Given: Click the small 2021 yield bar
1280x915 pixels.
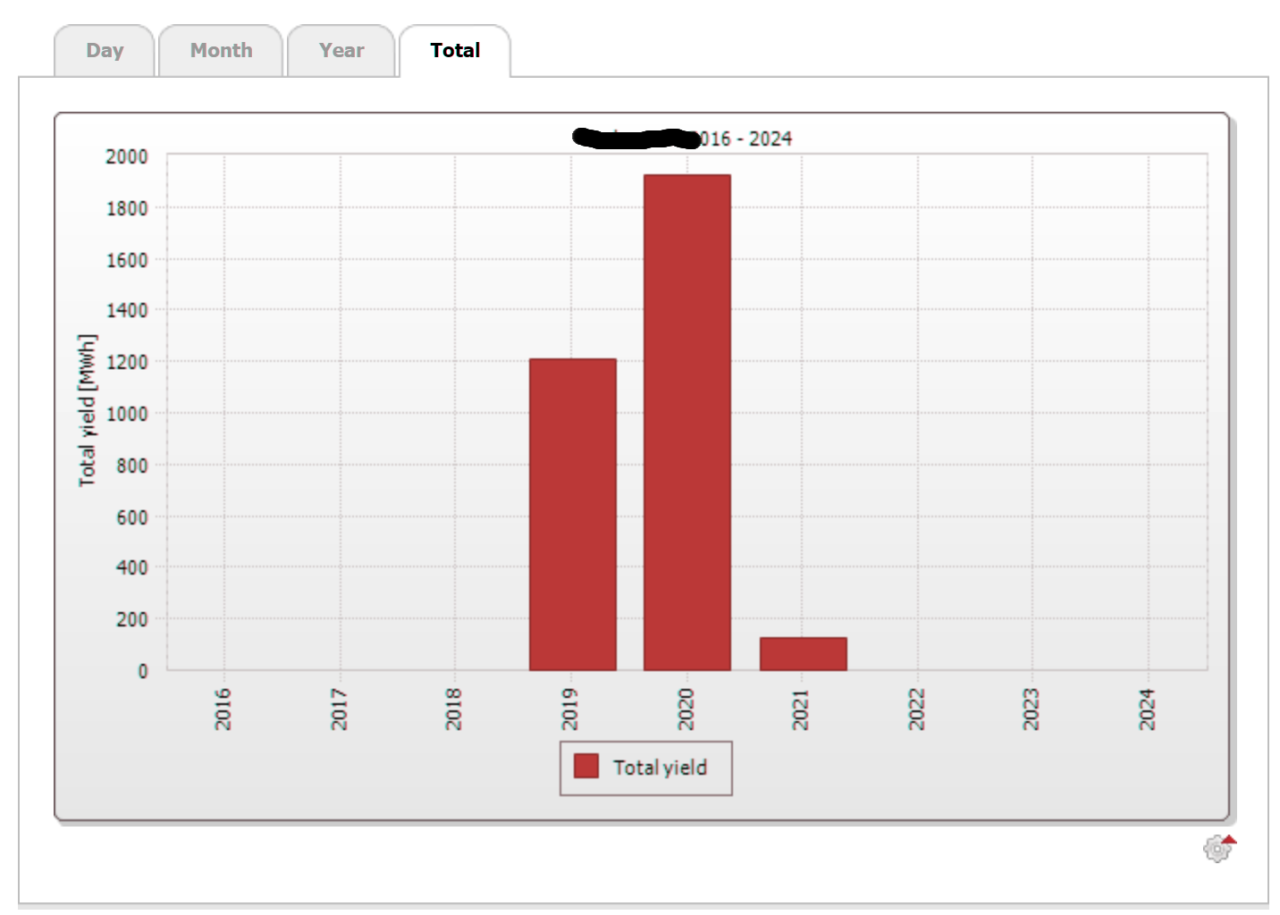Looking at the screenshot, I should 803,654.
